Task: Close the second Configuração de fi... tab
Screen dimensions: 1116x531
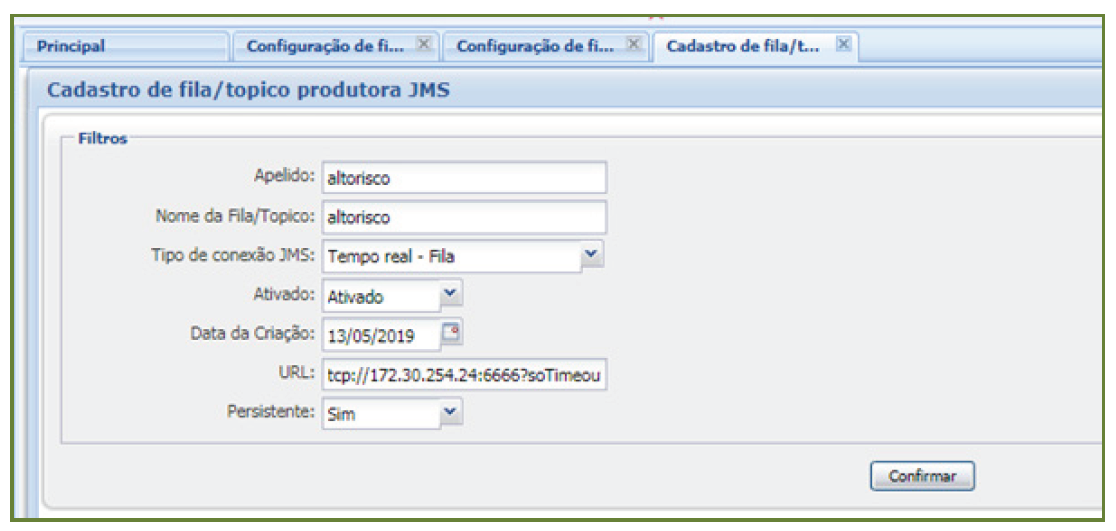Action: (633, 45)
